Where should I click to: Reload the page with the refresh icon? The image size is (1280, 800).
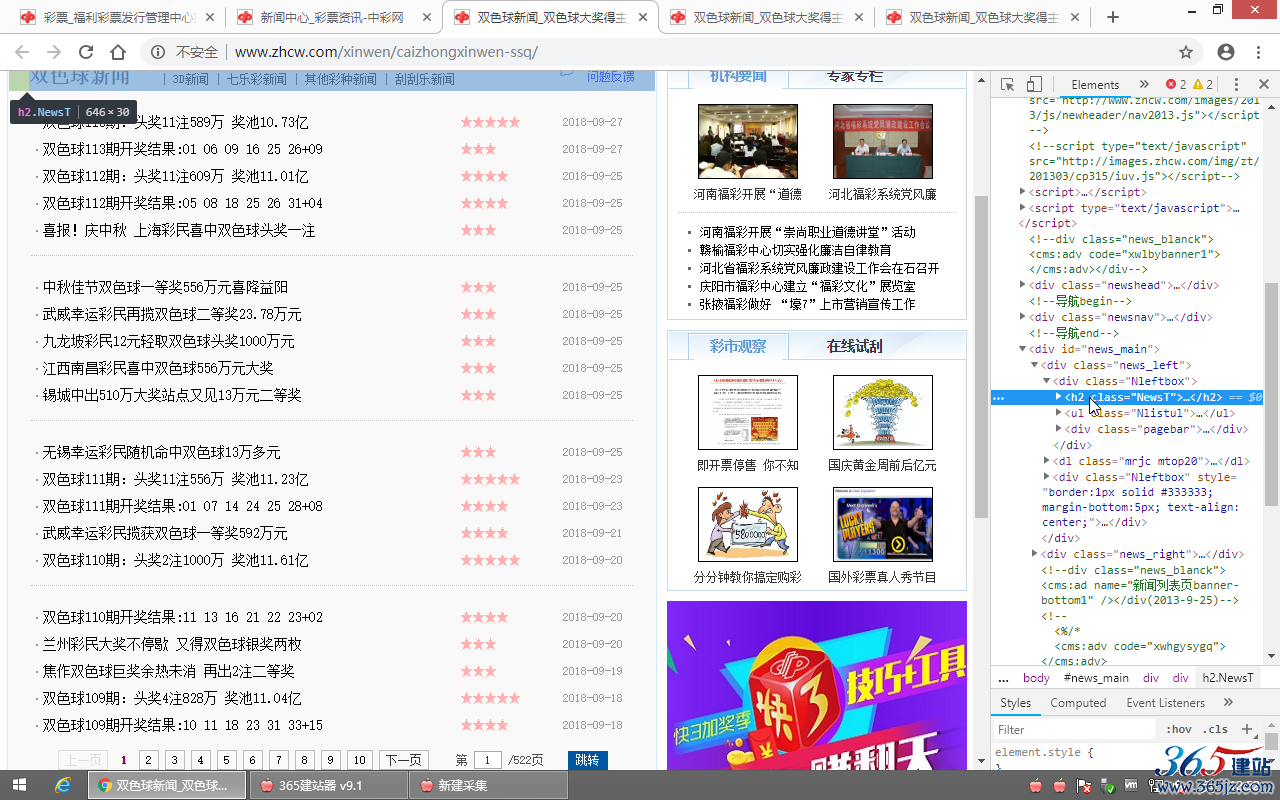tap(86, 52)
